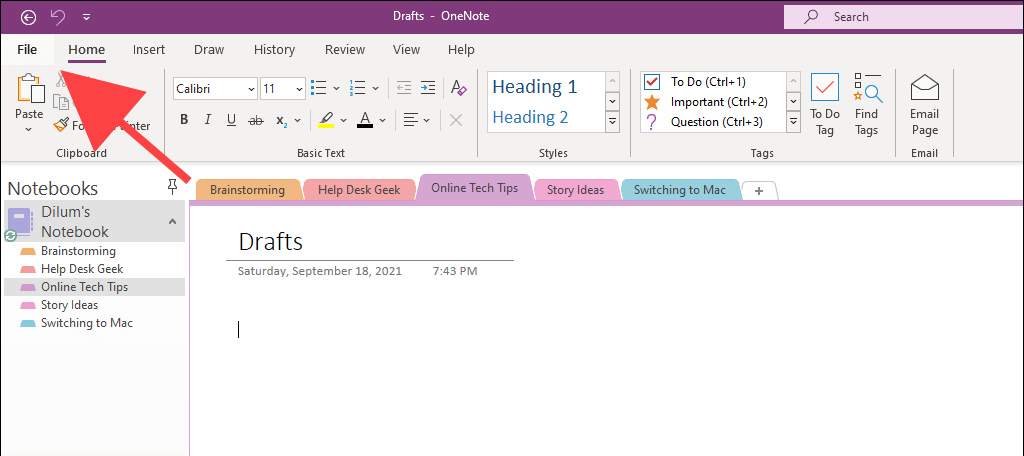Switch to the Draw ribbon tab
The height and width of the screenshot is (456, 1024).
point(209,50)
